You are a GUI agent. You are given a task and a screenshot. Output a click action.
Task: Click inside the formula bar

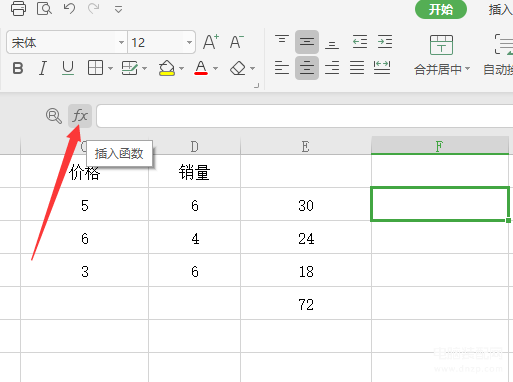pyautogui.click(x=305, y=116)
